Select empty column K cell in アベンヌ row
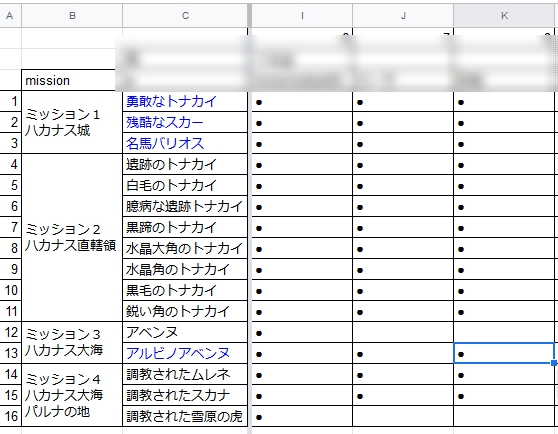 [x=504, y=332]
